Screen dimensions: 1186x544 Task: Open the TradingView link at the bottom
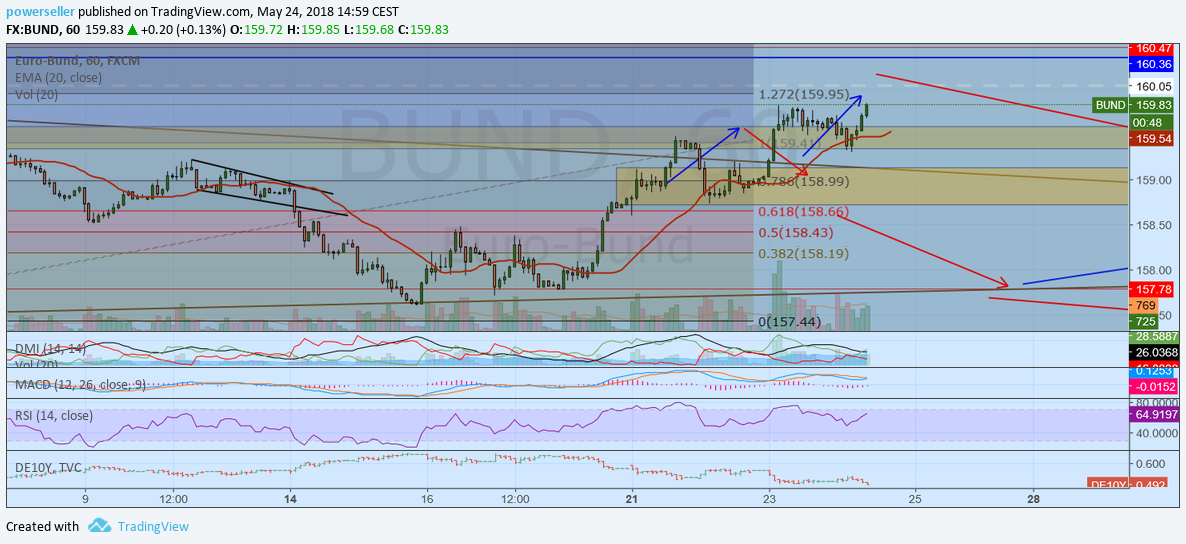(x=153, y=526)
